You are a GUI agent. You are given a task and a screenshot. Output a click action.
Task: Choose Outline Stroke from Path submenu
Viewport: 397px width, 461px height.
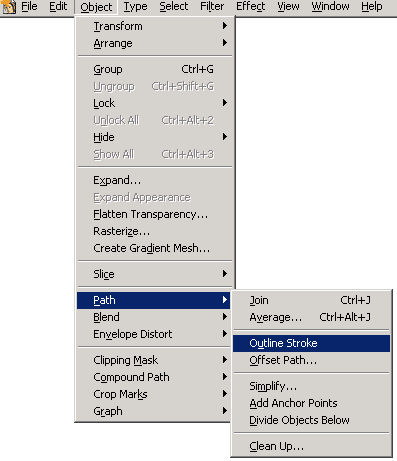tap(311, 343)
